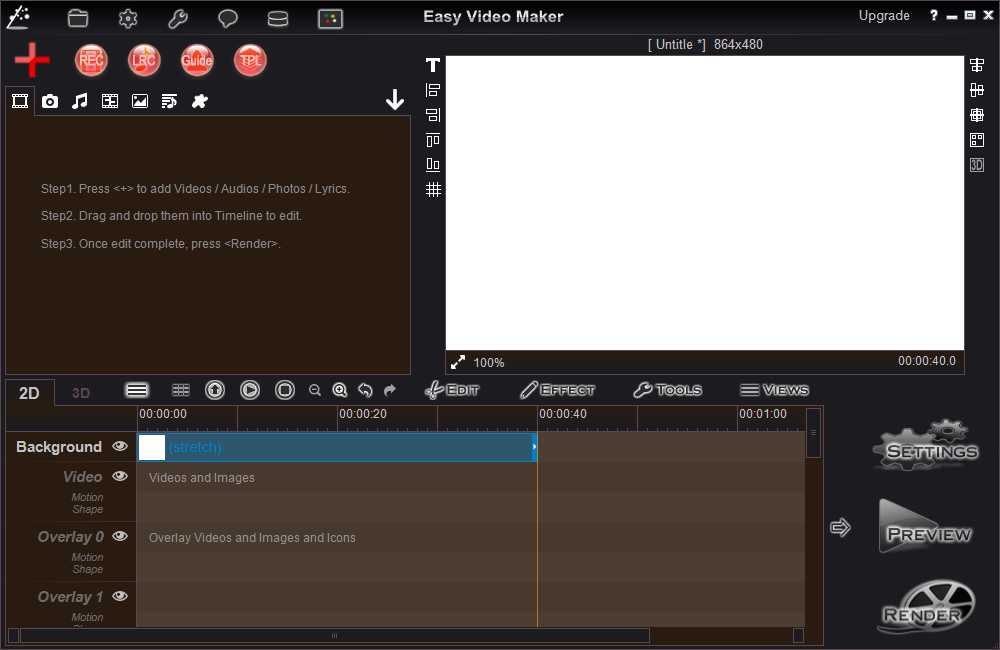Align objects to top in preview
This screenshot has height=650, width=1000.
pos(433,140)
